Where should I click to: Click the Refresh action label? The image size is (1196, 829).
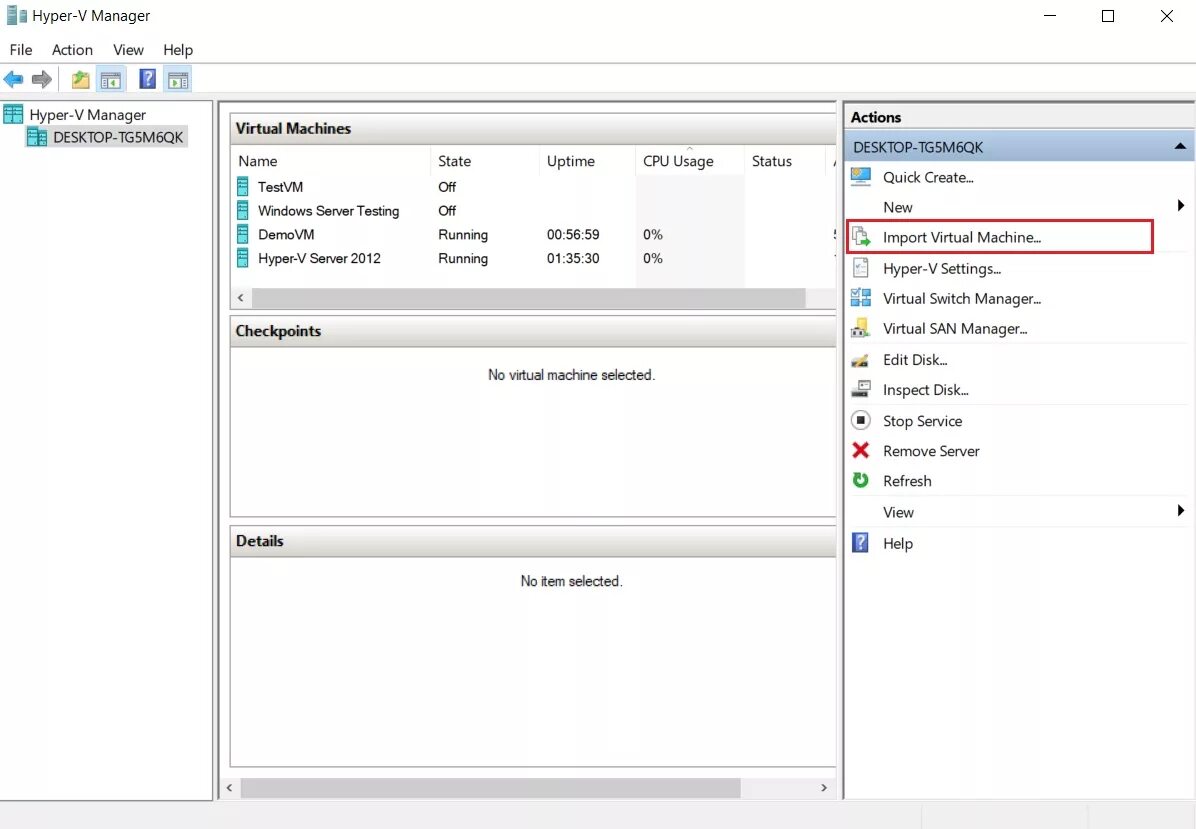click(x=907, y=480)
